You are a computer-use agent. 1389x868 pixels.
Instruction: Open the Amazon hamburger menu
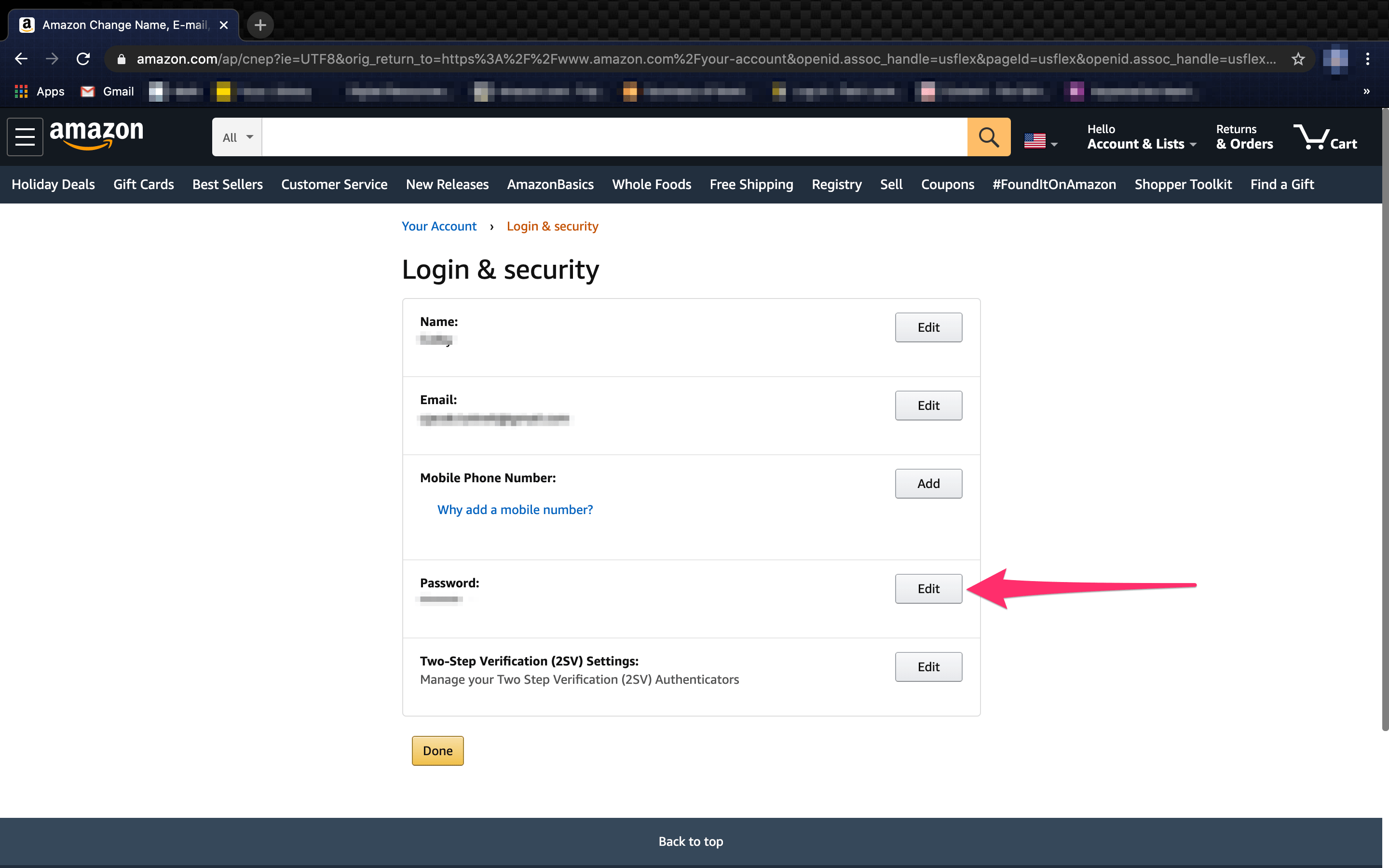tap(25, 136)
